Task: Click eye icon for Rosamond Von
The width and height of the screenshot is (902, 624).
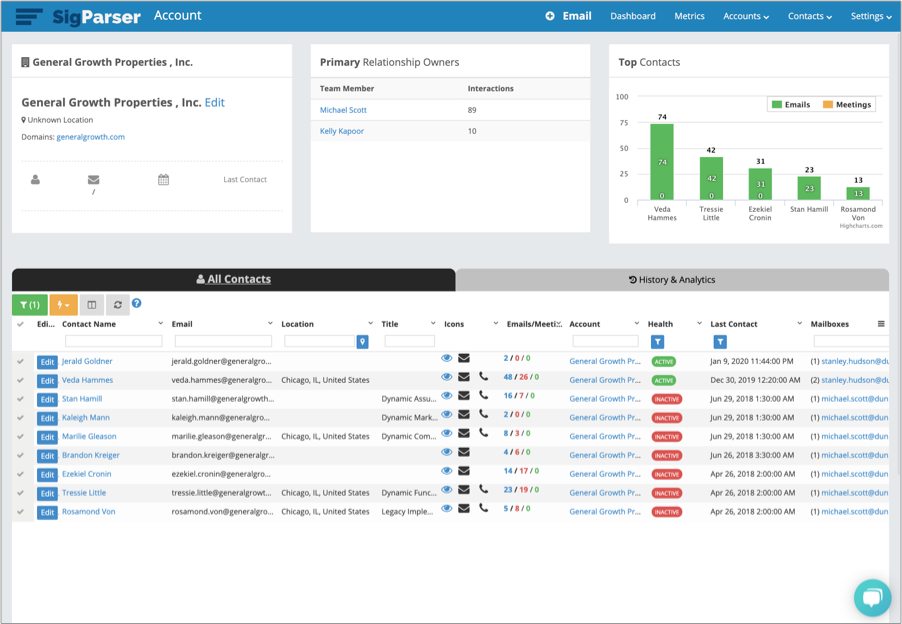Action: (446, 508)
